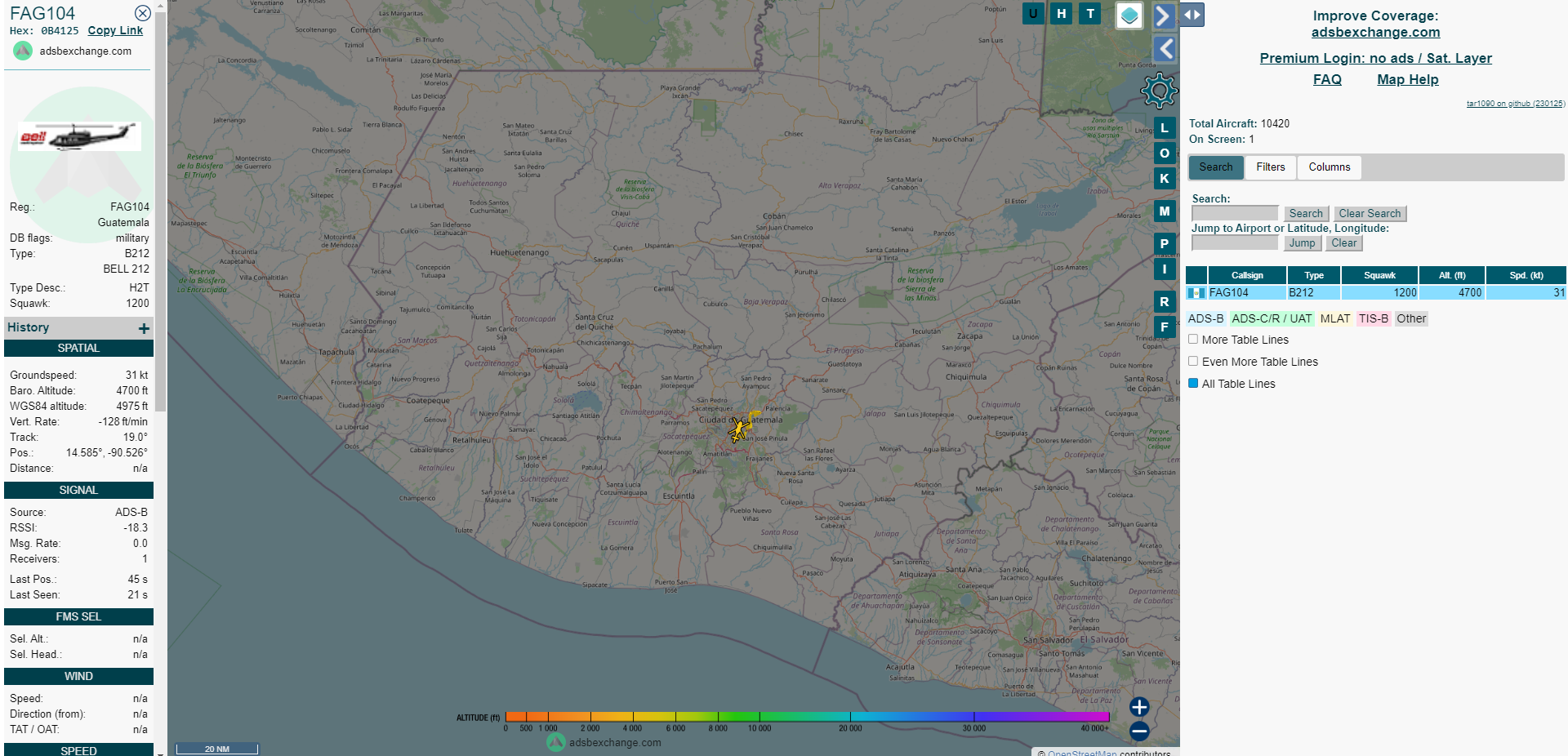The image size is (1568, 756).
Task: Enable More Table Lines checkbox
Action: click(x=1193, y=340)
